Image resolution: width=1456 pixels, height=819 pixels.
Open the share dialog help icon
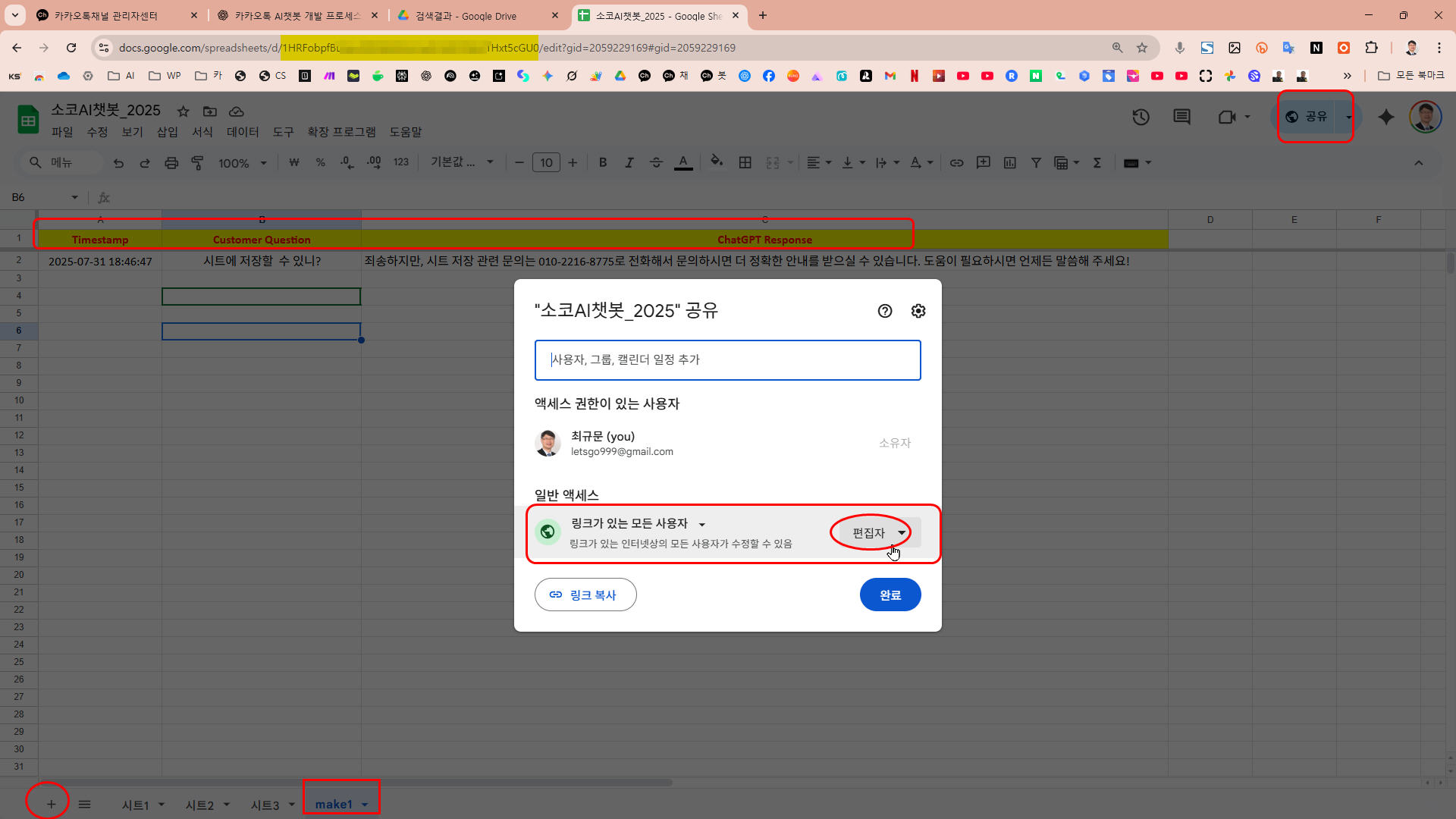(885, 311)
